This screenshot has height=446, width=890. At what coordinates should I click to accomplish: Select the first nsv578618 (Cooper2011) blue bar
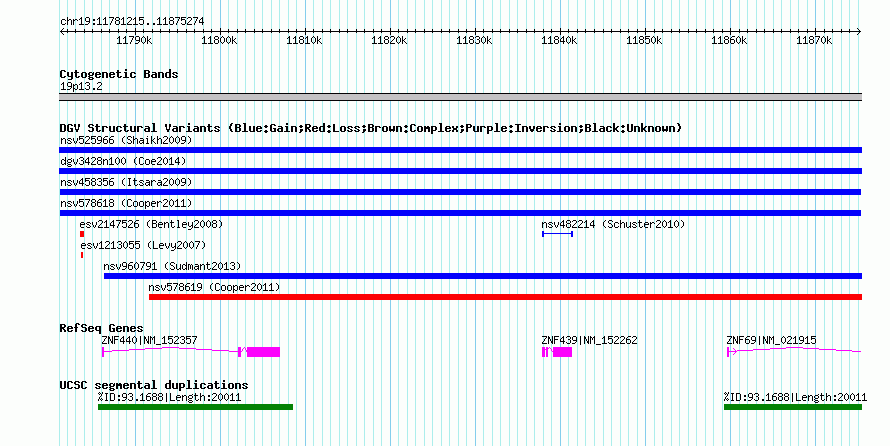(x=460, y=213)
